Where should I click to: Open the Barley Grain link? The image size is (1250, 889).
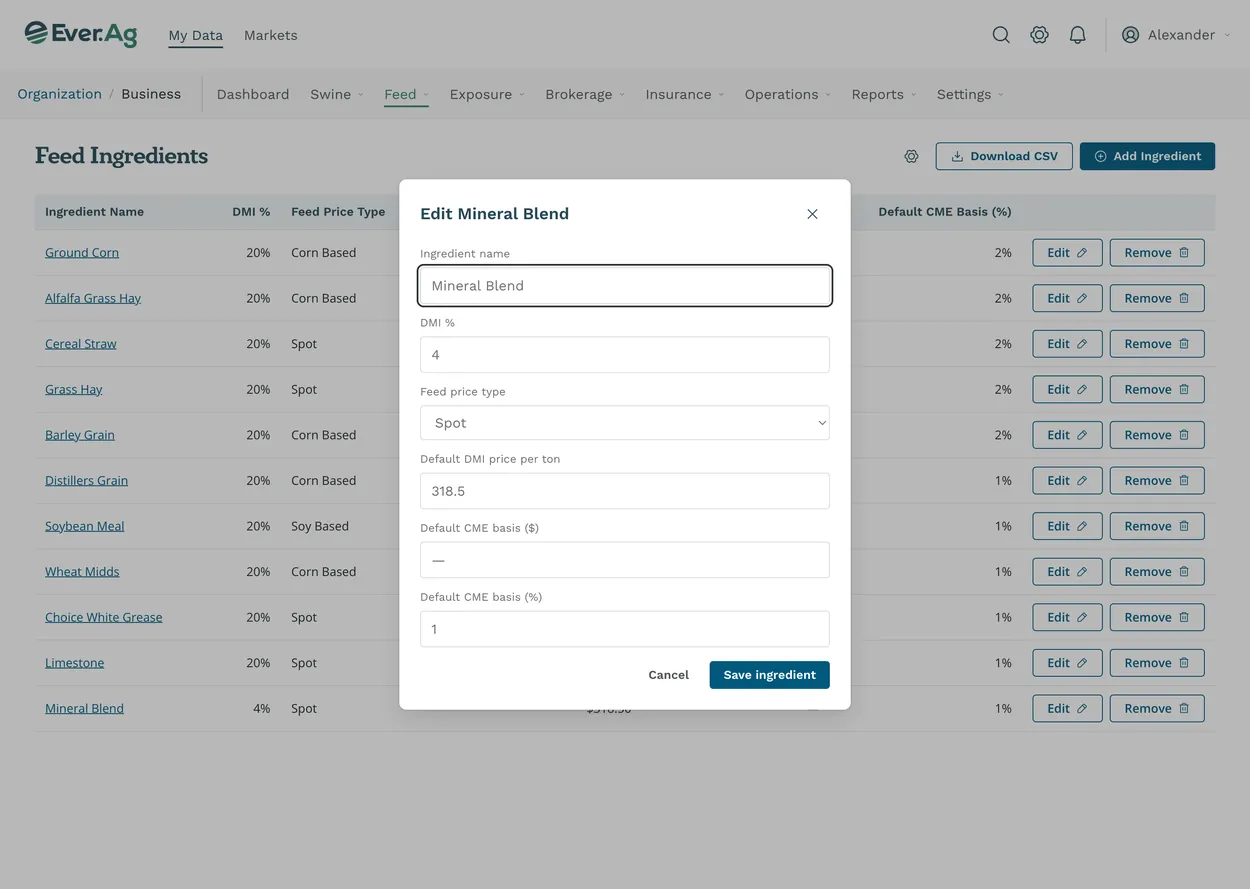[x=80, y=435]
